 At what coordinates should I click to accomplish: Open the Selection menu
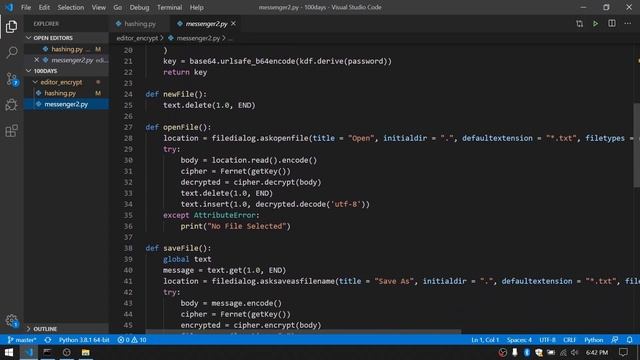(x=71, y=7)
